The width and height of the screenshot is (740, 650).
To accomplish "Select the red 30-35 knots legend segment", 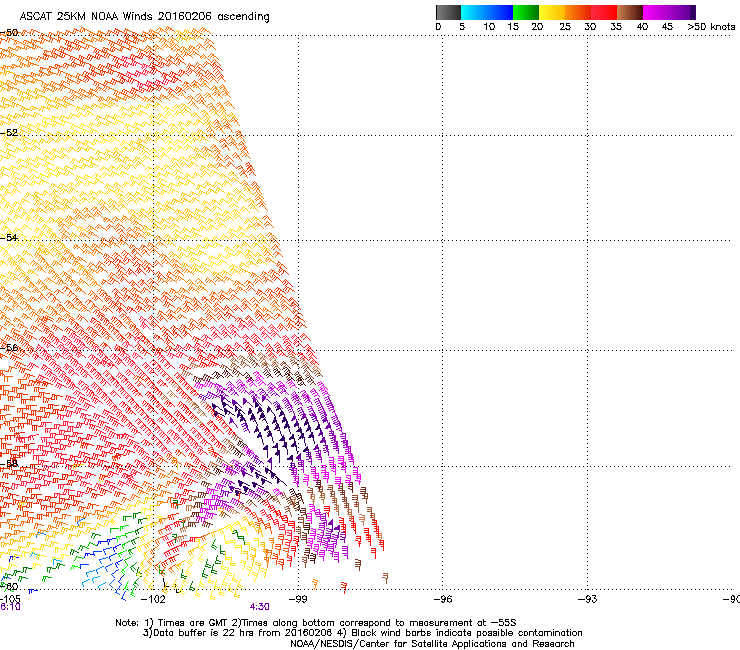I will click(x=604, y=12).
